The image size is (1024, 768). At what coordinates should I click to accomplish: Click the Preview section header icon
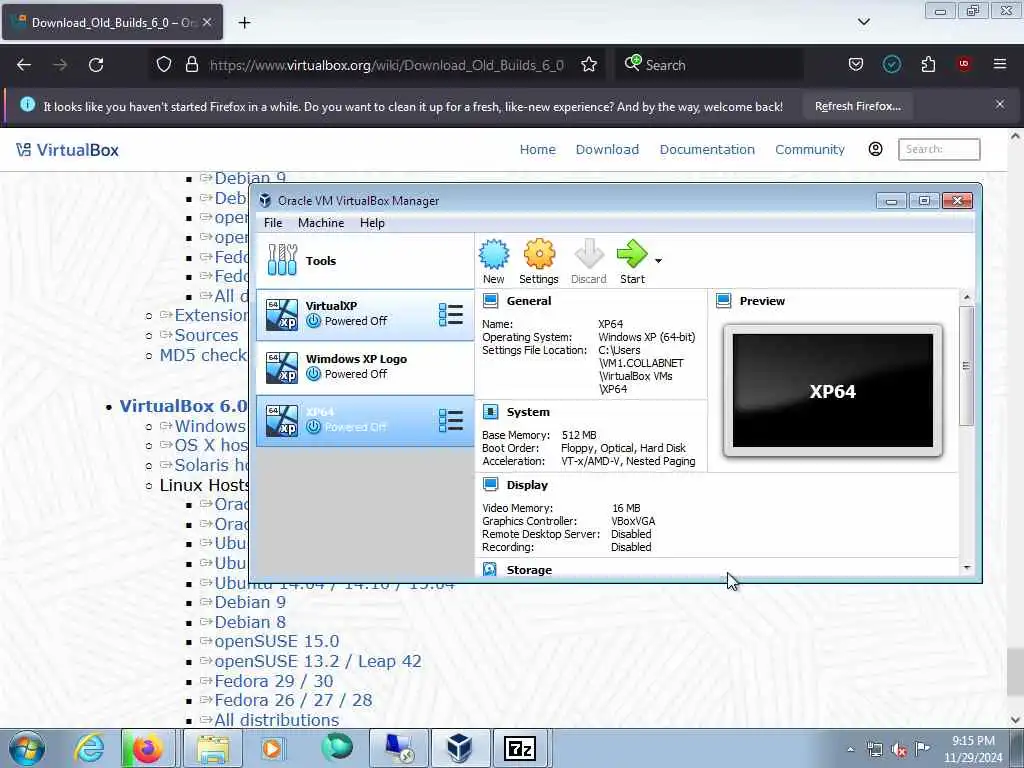pos(724,301)
